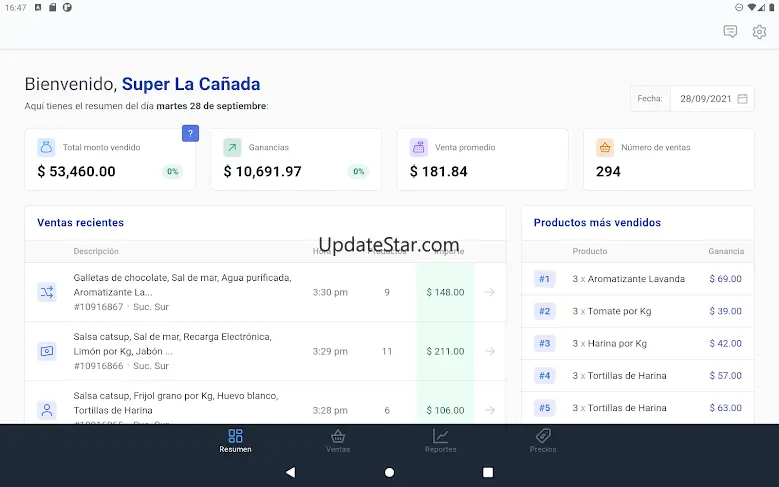779x487 pixels.
Task: Click the cash icon of sale #10916866
Action: click(x=47, y=351)
